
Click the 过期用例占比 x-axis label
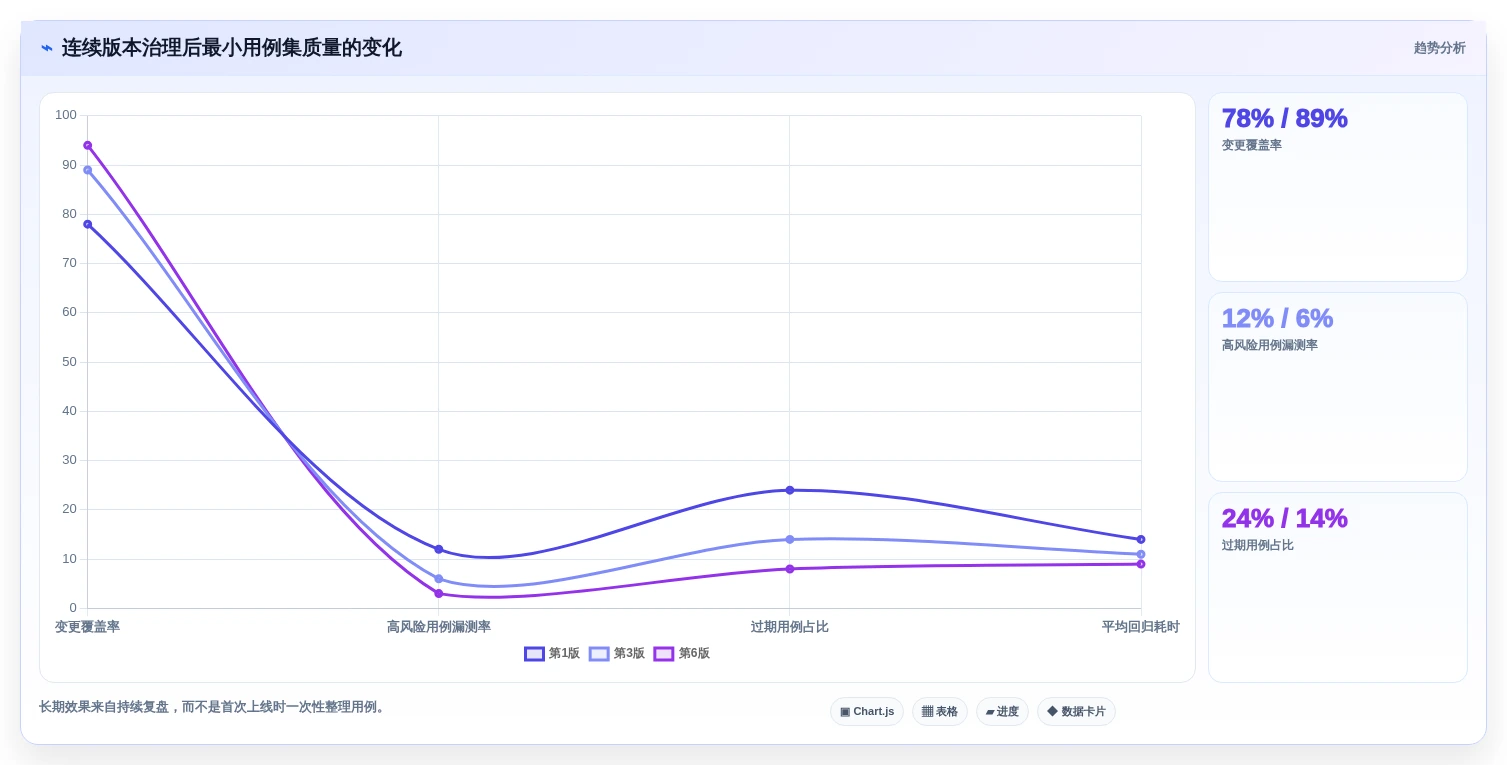coord(790,627)
